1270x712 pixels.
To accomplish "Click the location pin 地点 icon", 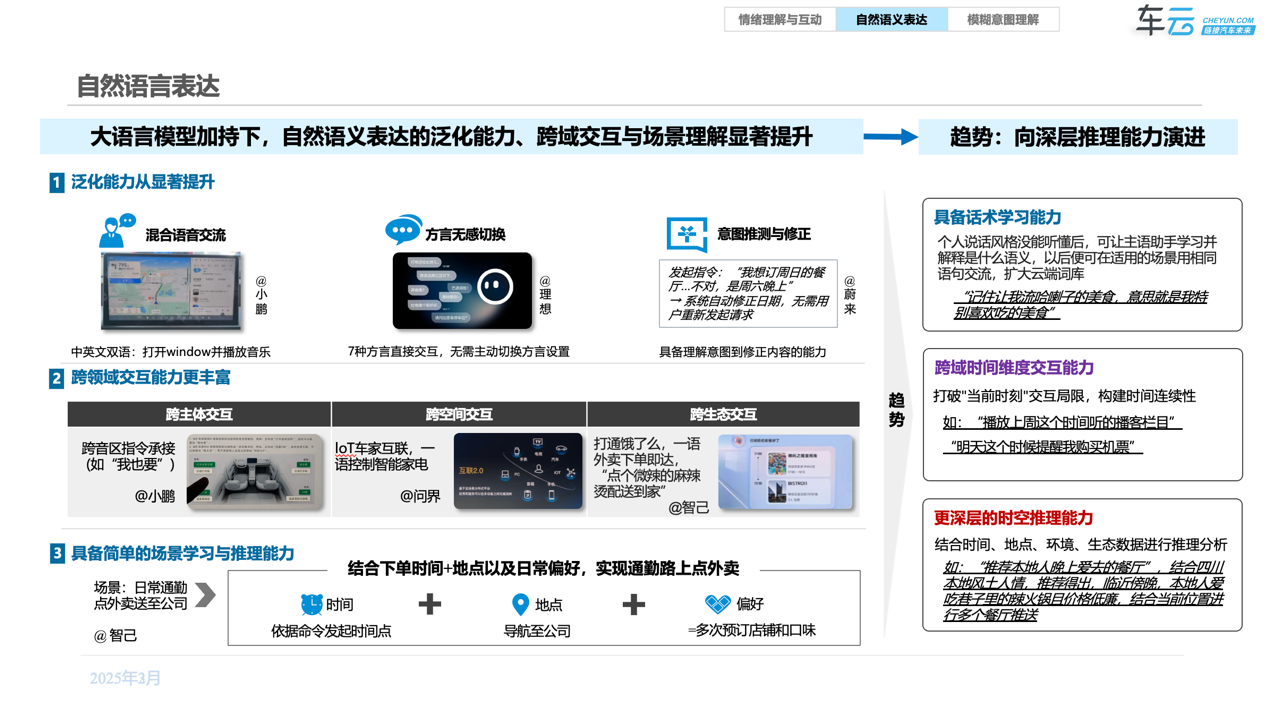I will click(x=520, y=604).
